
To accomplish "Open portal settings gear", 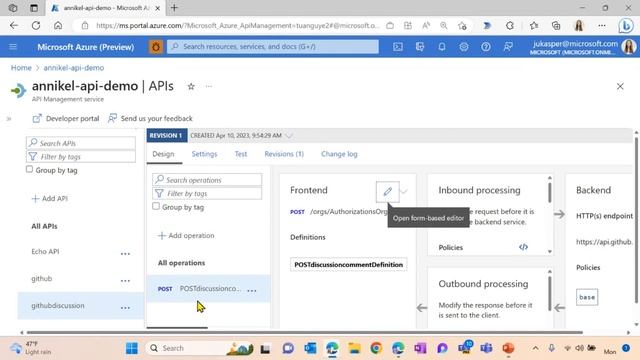I will pyautogui.click(x=464, y=47).
